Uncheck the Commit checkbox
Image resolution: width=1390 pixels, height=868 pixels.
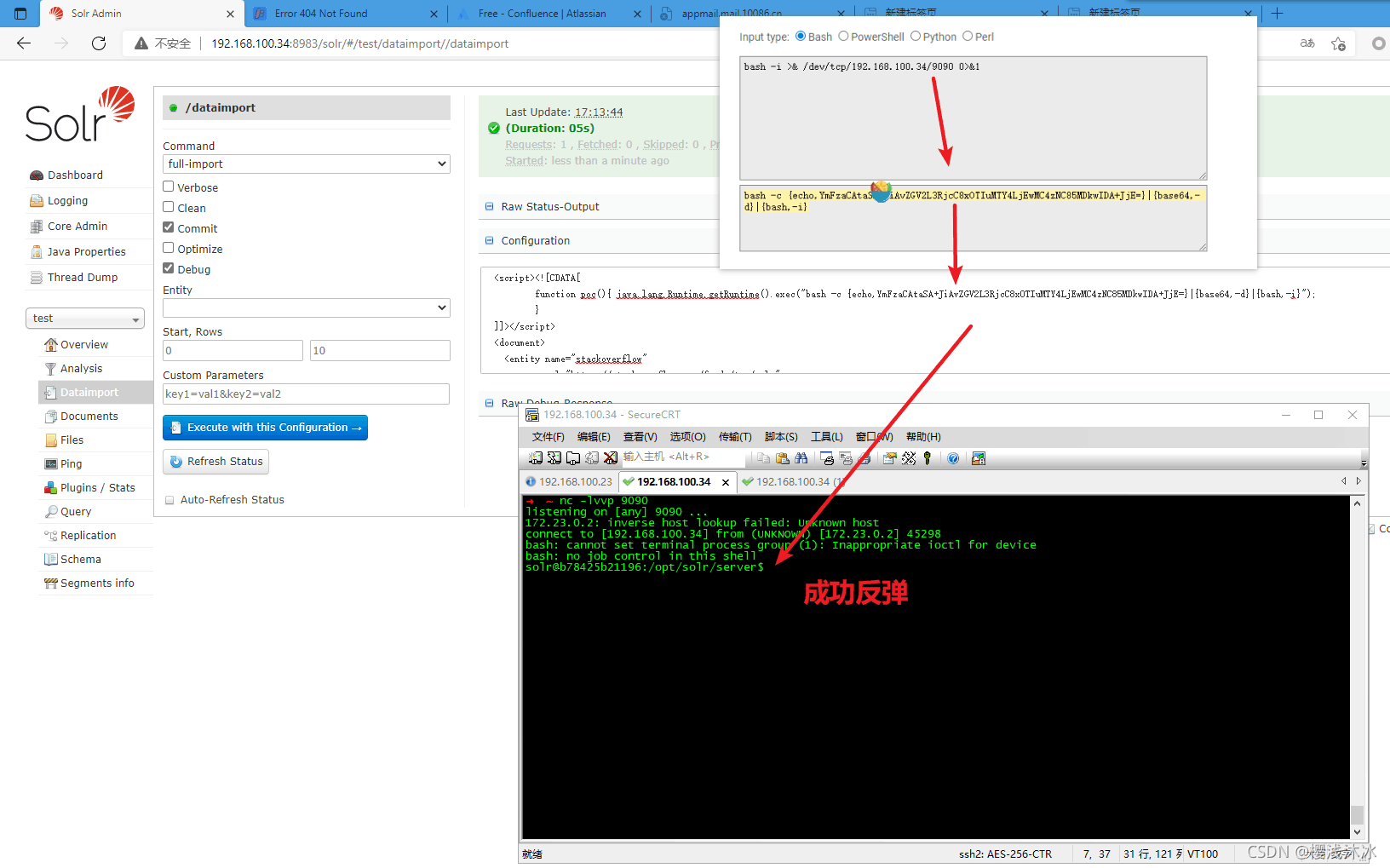[x=169, y=227]
